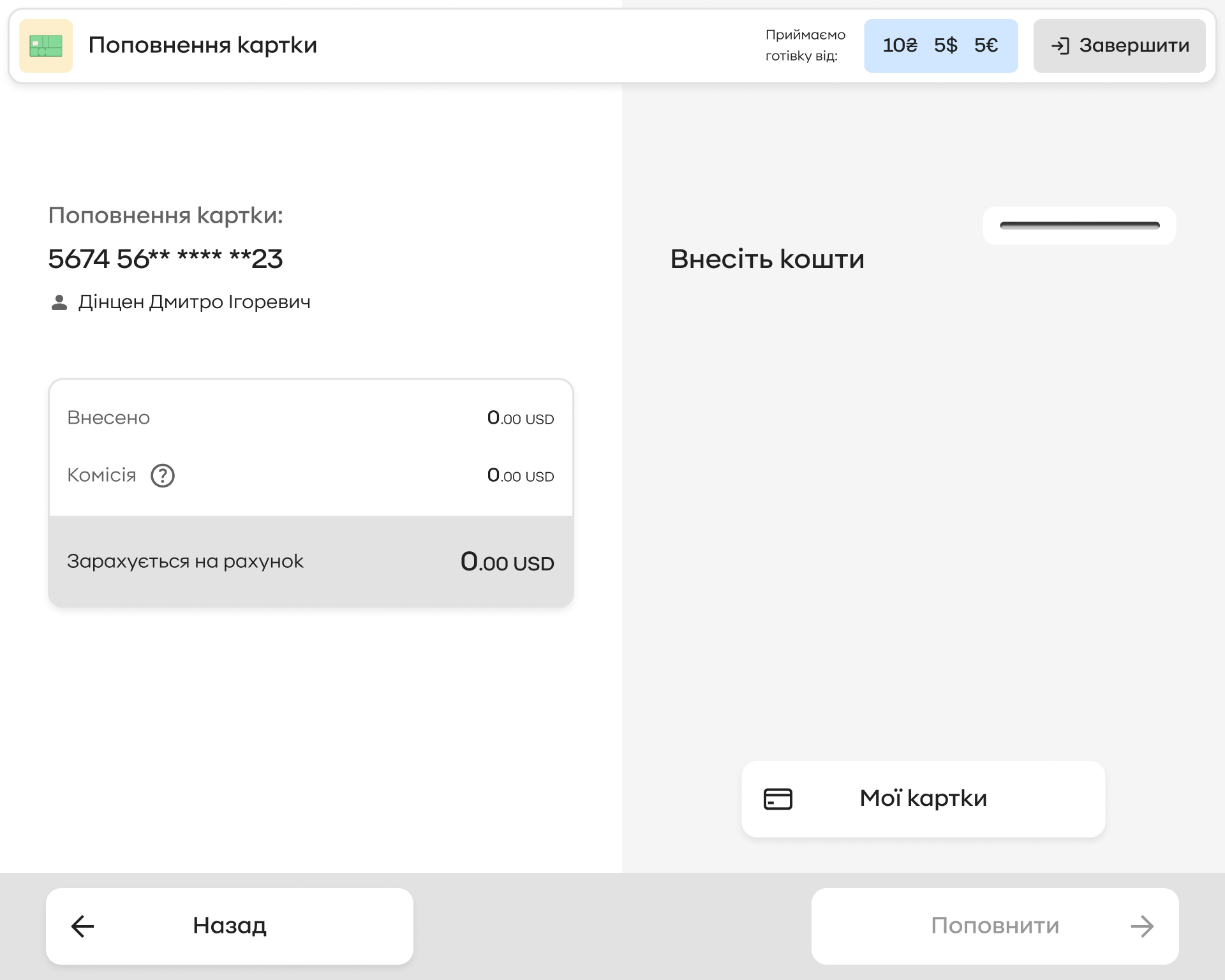This screenshot has width=1225, height=980.
Task: Click the right arrow in Поповнити button
Action: coord(1142,926)
